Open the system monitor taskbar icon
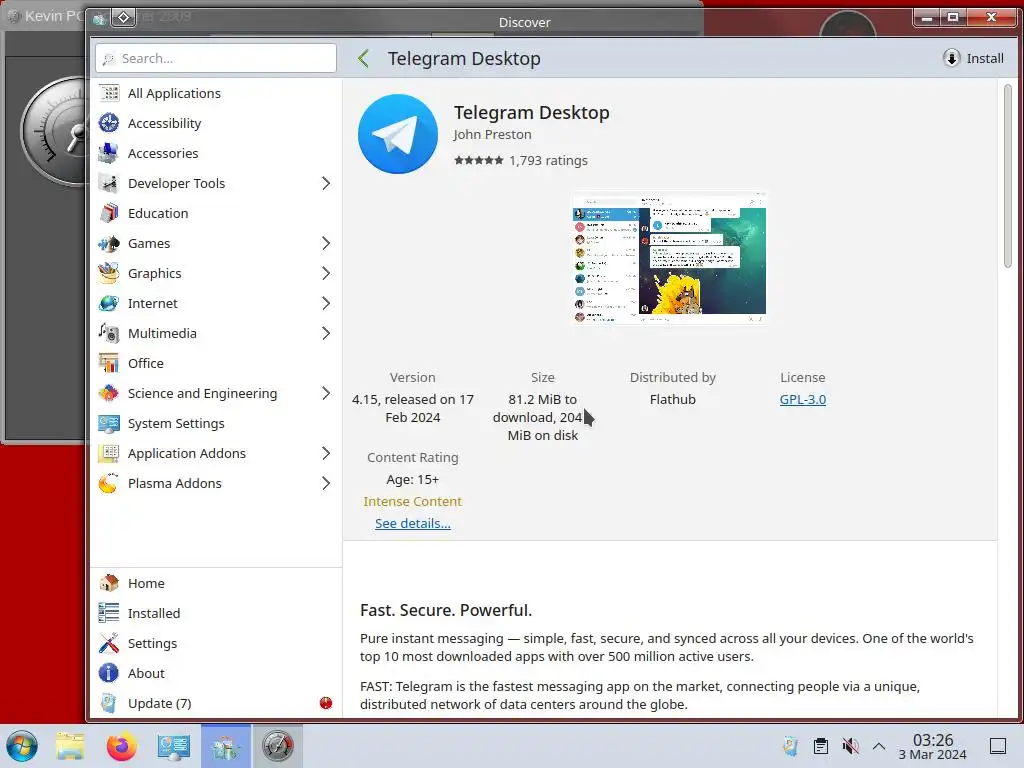Screen dimensions: 1024x768 click(x=278, y=746)
